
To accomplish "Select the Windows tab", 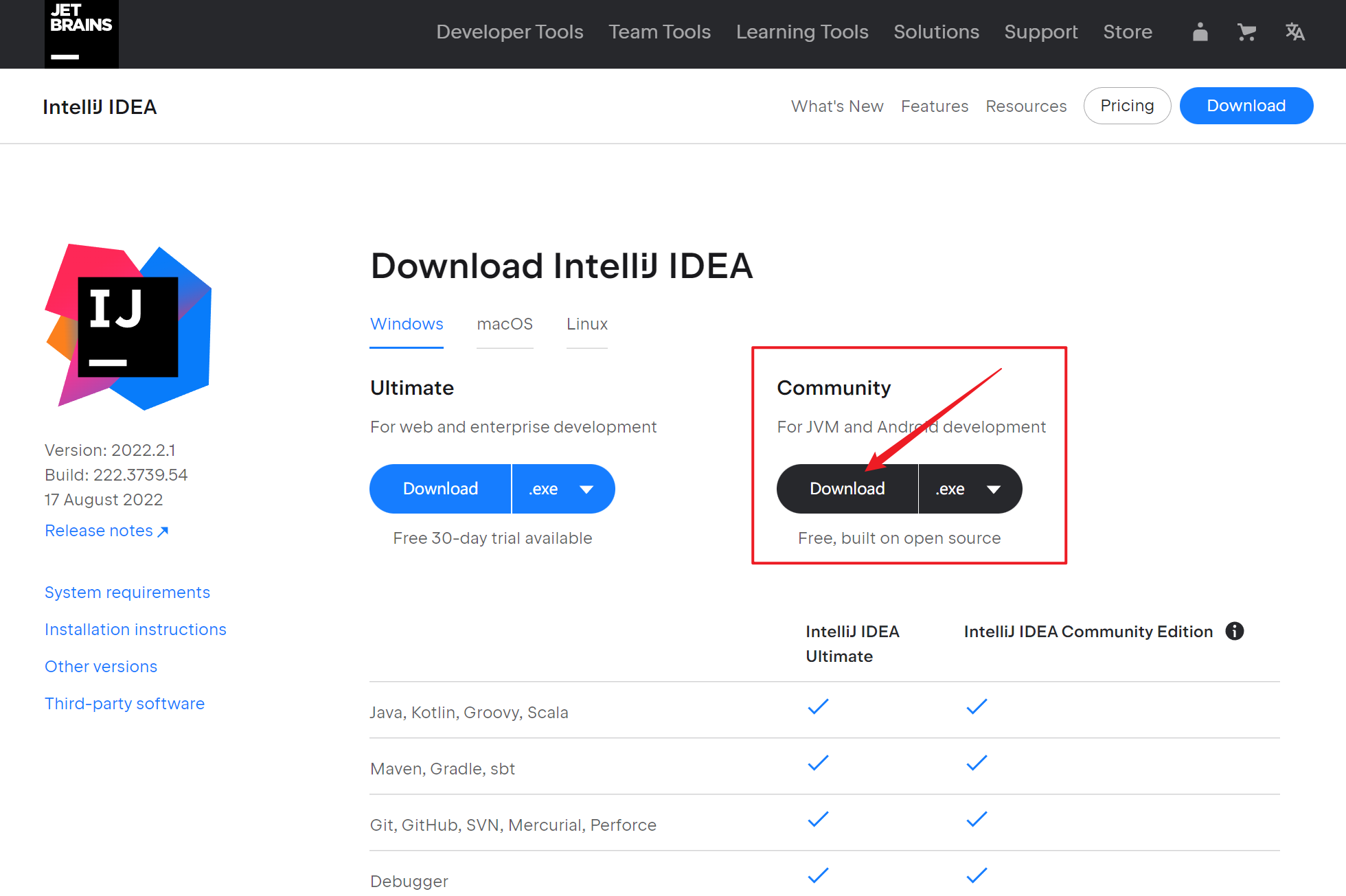I will [407, 324].
